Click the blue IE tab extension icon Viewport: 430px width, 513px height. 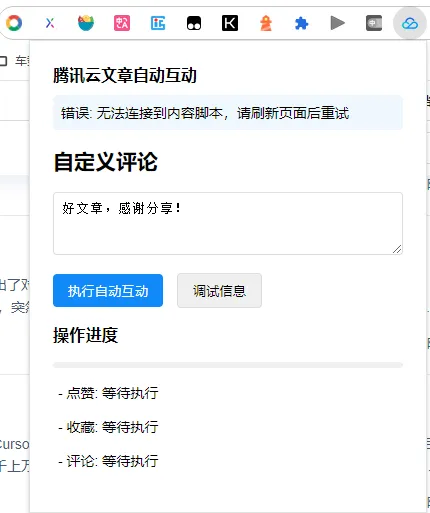coord(158,23)
